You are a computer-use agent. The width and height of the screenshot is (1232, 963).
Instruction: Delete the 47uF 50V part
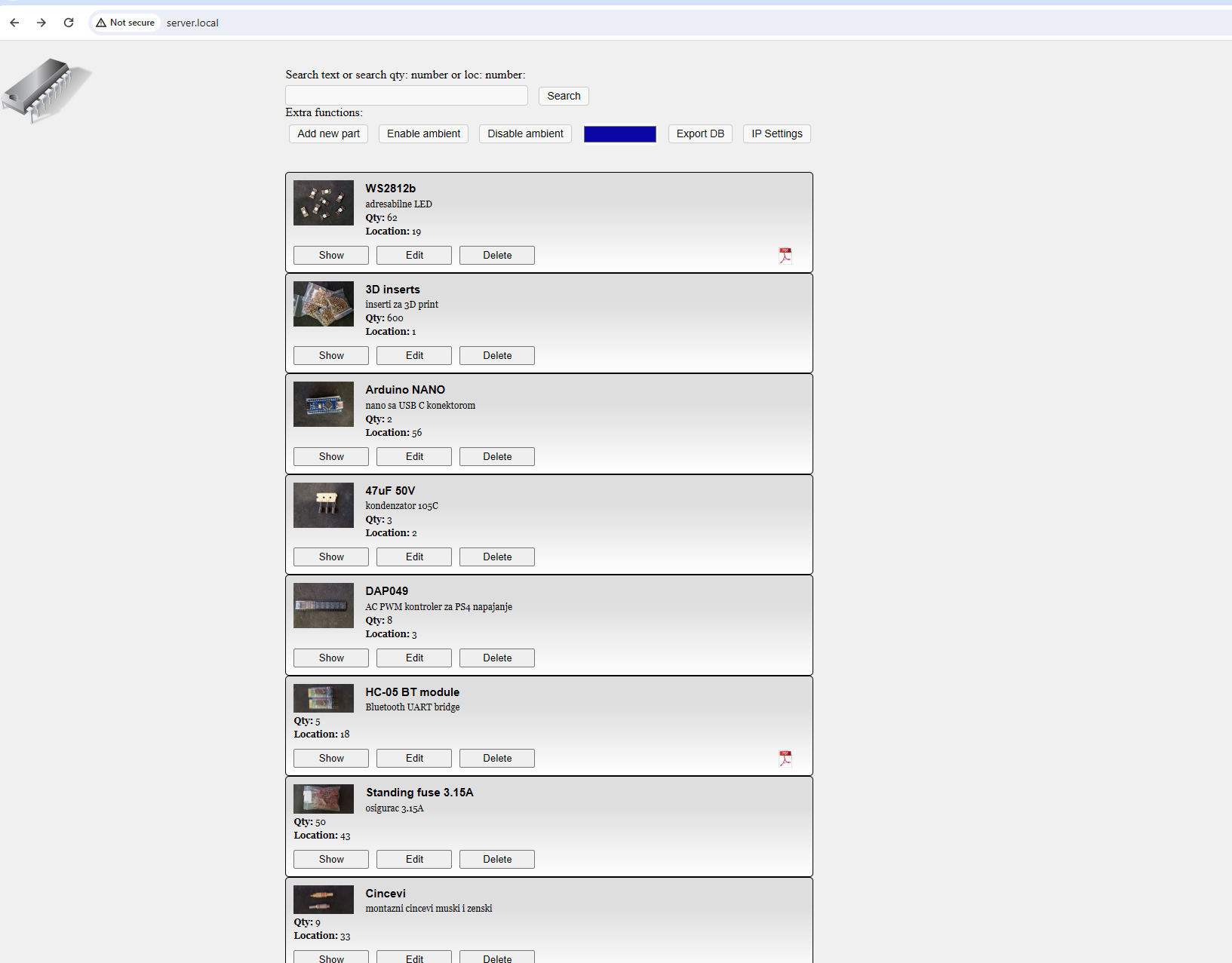497,557
